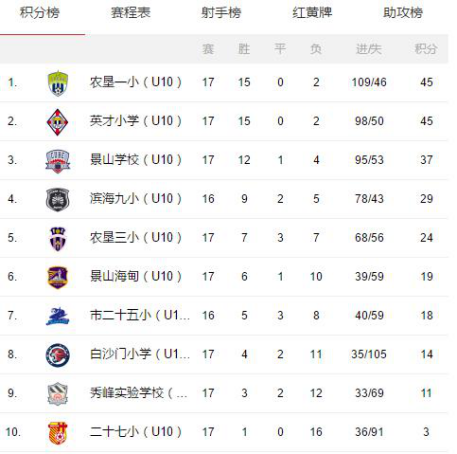Click the 景山学校 team badge icon
This screenshot has height=454, width=457.
click(x=58, y=161)
